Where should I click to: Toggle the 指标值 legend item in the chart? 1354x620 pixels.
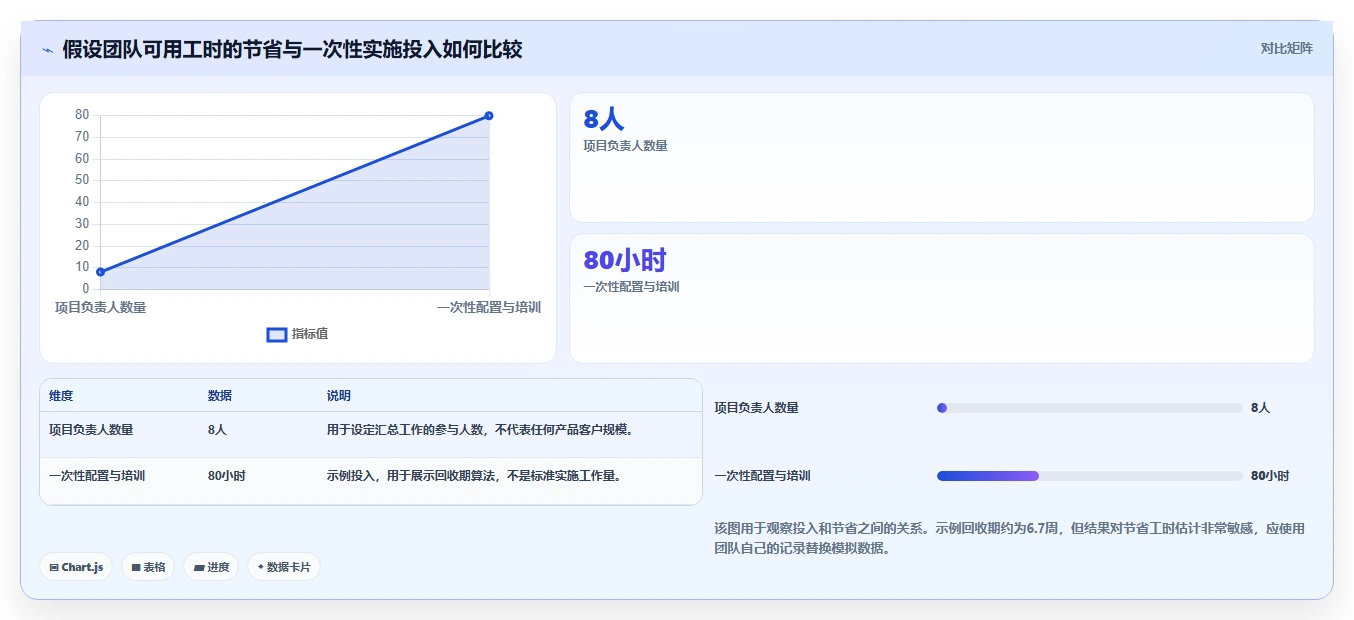click(297, 334)
